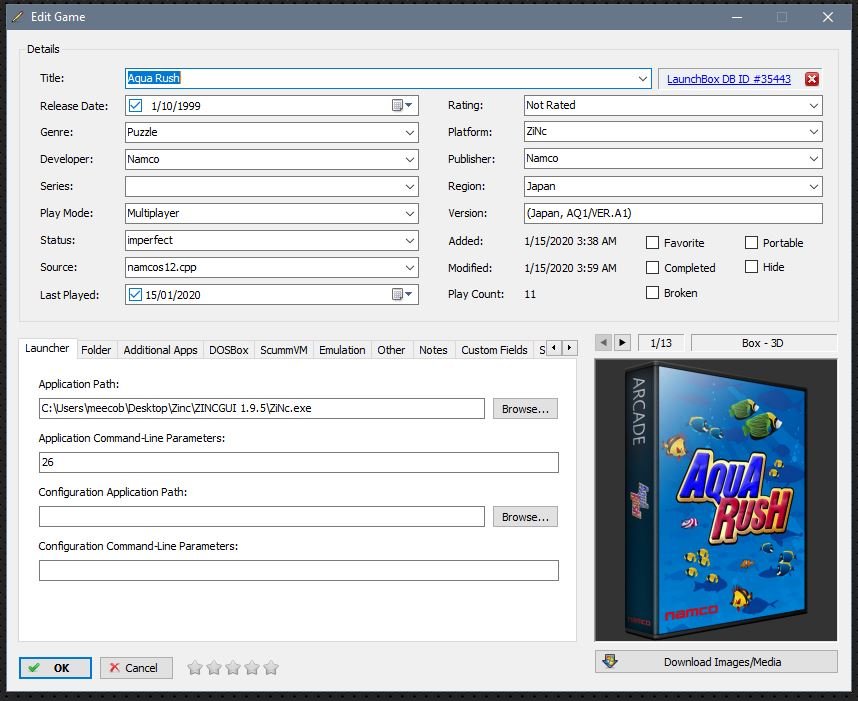The width and height of the screenshot is (858, 701).
Task: Check the Completed checkbox
Action: [x=652, y=268]
